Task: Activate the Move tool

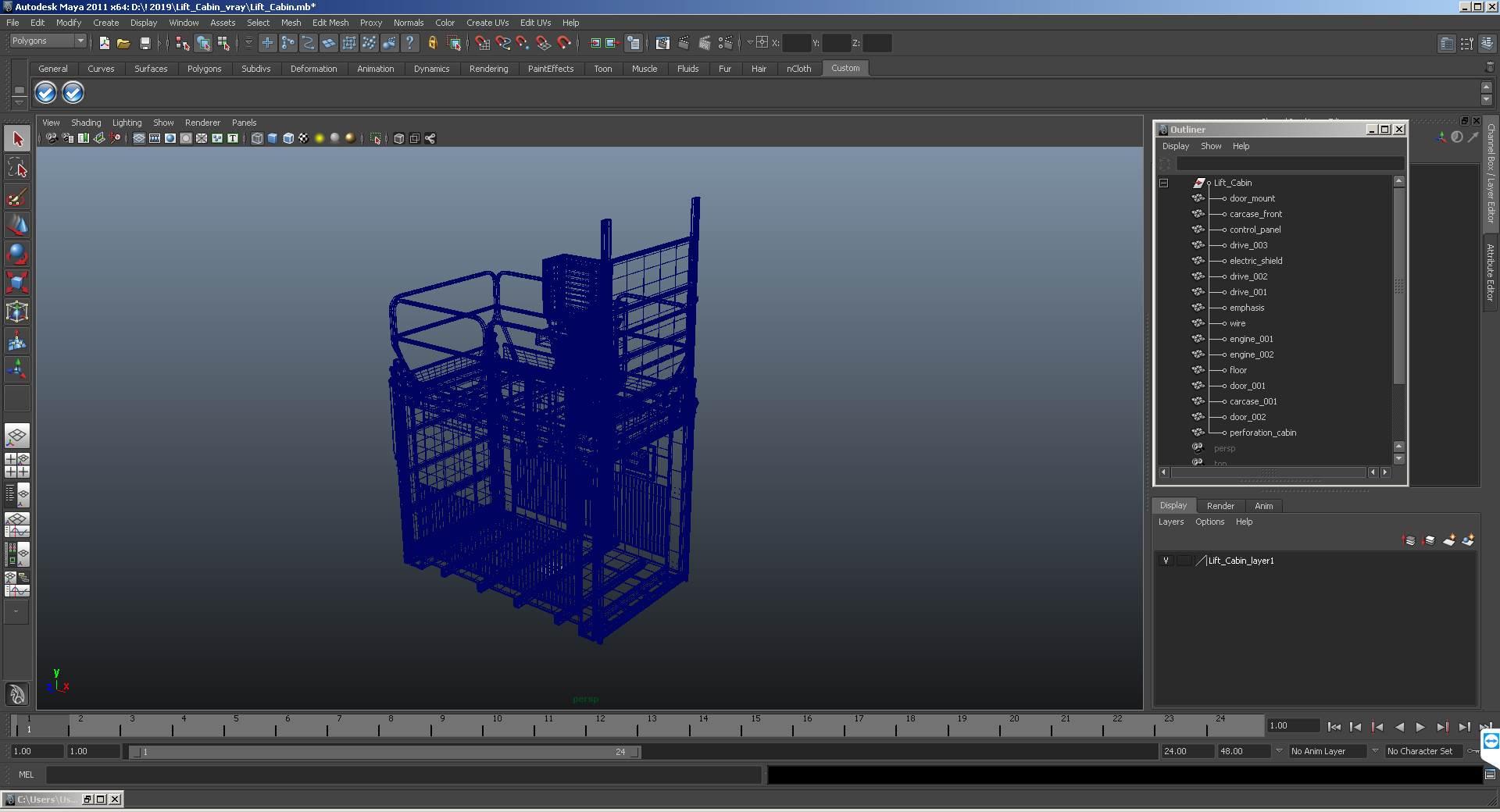Action: pyautogui.click(x=17, y=226)
